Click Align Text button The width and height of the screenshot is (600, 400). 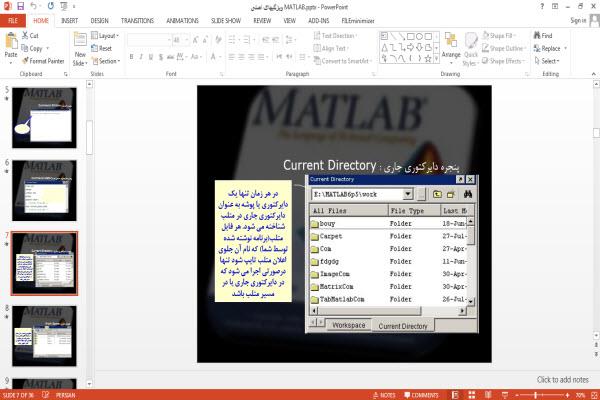(x=331, y=48)
